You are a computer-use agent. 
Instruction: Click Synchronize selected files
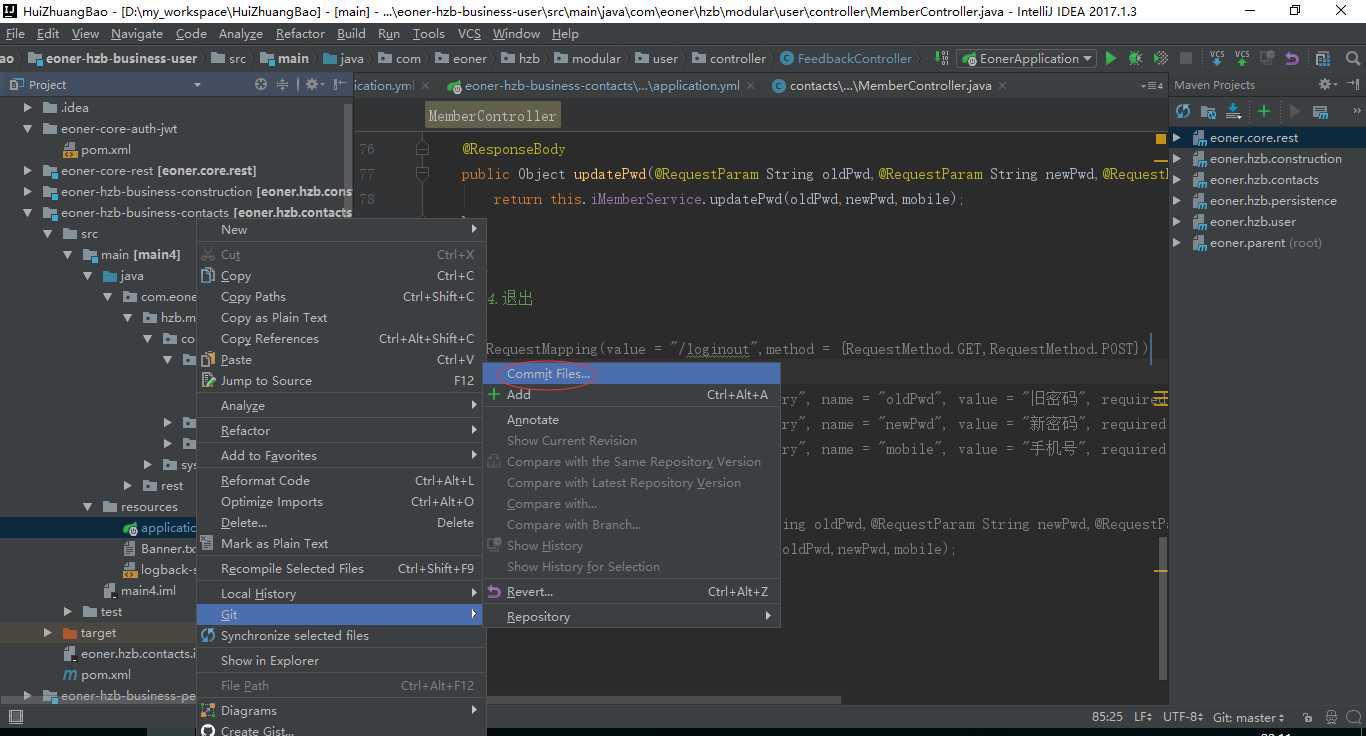(341, 635)
